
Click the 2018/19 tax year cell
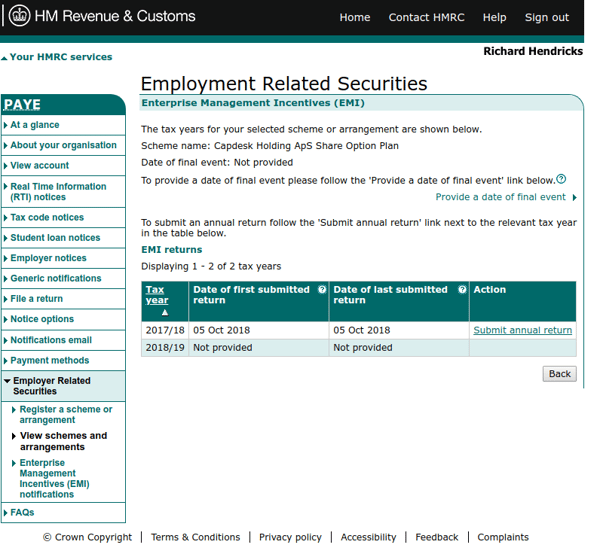pos(165,347)
